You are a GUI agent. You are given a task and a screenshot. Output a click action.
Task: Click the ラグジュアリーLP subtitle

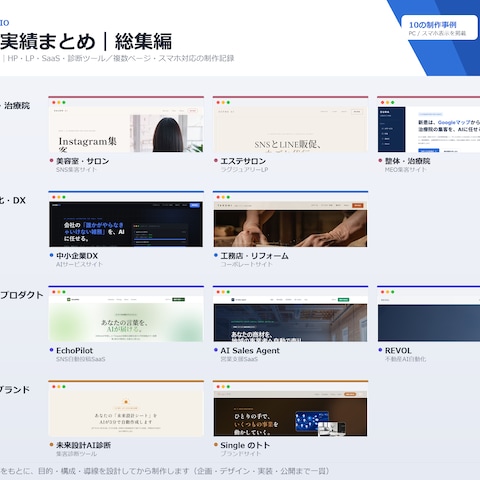[244, 169]
